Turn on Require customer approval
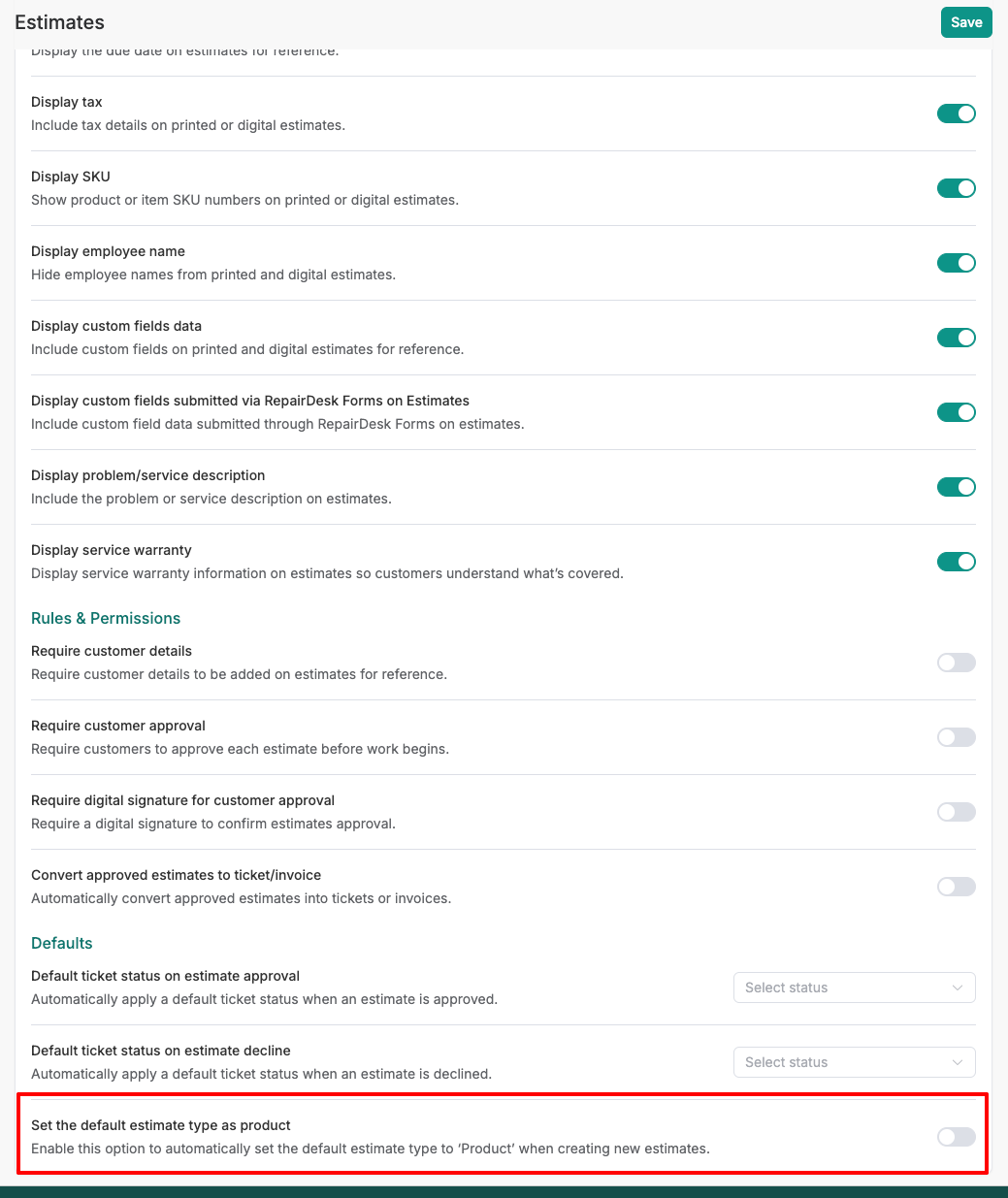 coord(956,737)
